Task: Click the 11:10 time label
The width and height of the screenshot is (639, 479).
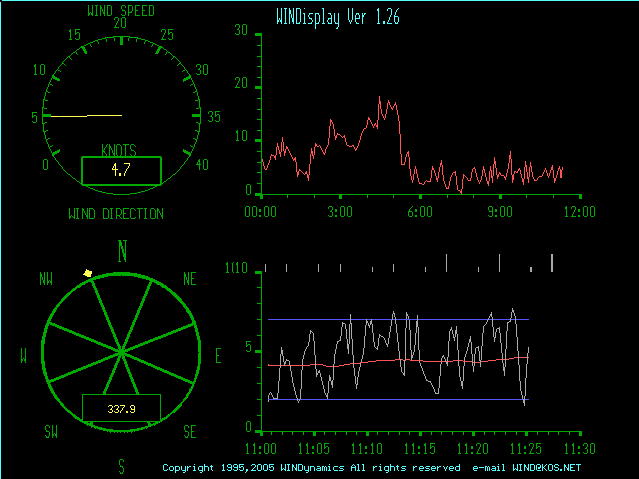Action: click(x=367, y=449)
